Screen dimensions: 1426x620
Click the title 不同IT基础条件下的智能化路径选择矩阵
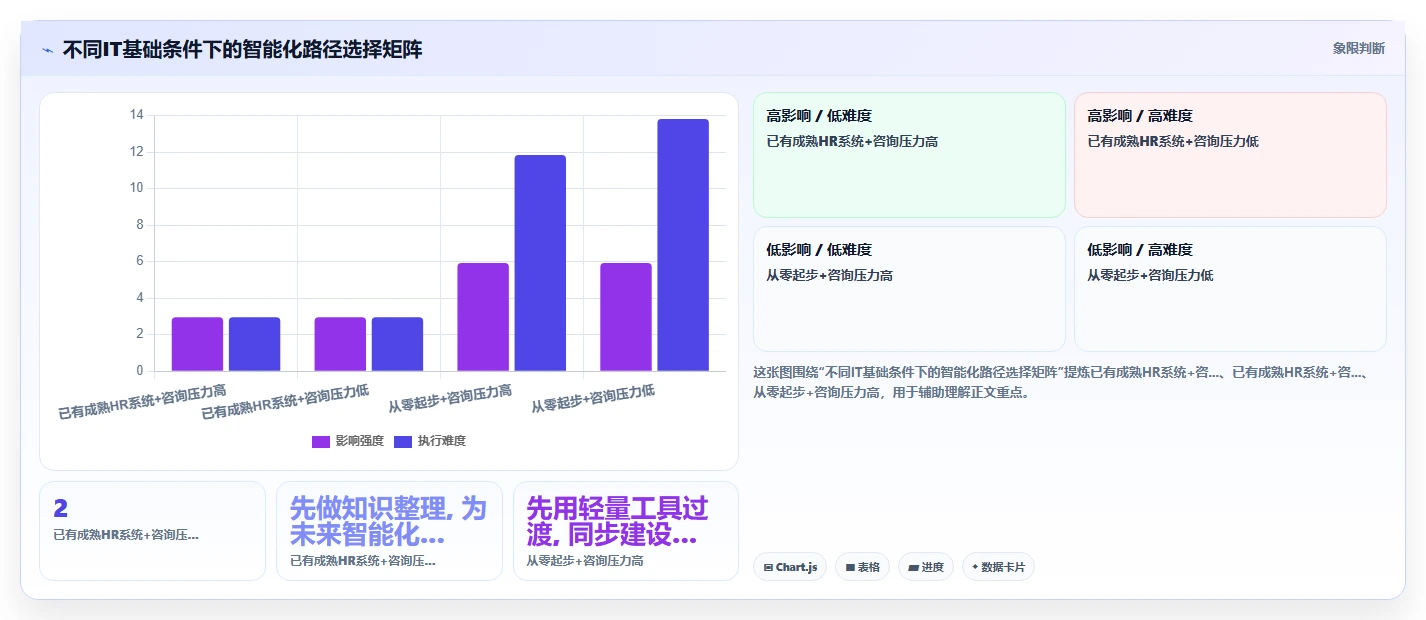point(242,49)
